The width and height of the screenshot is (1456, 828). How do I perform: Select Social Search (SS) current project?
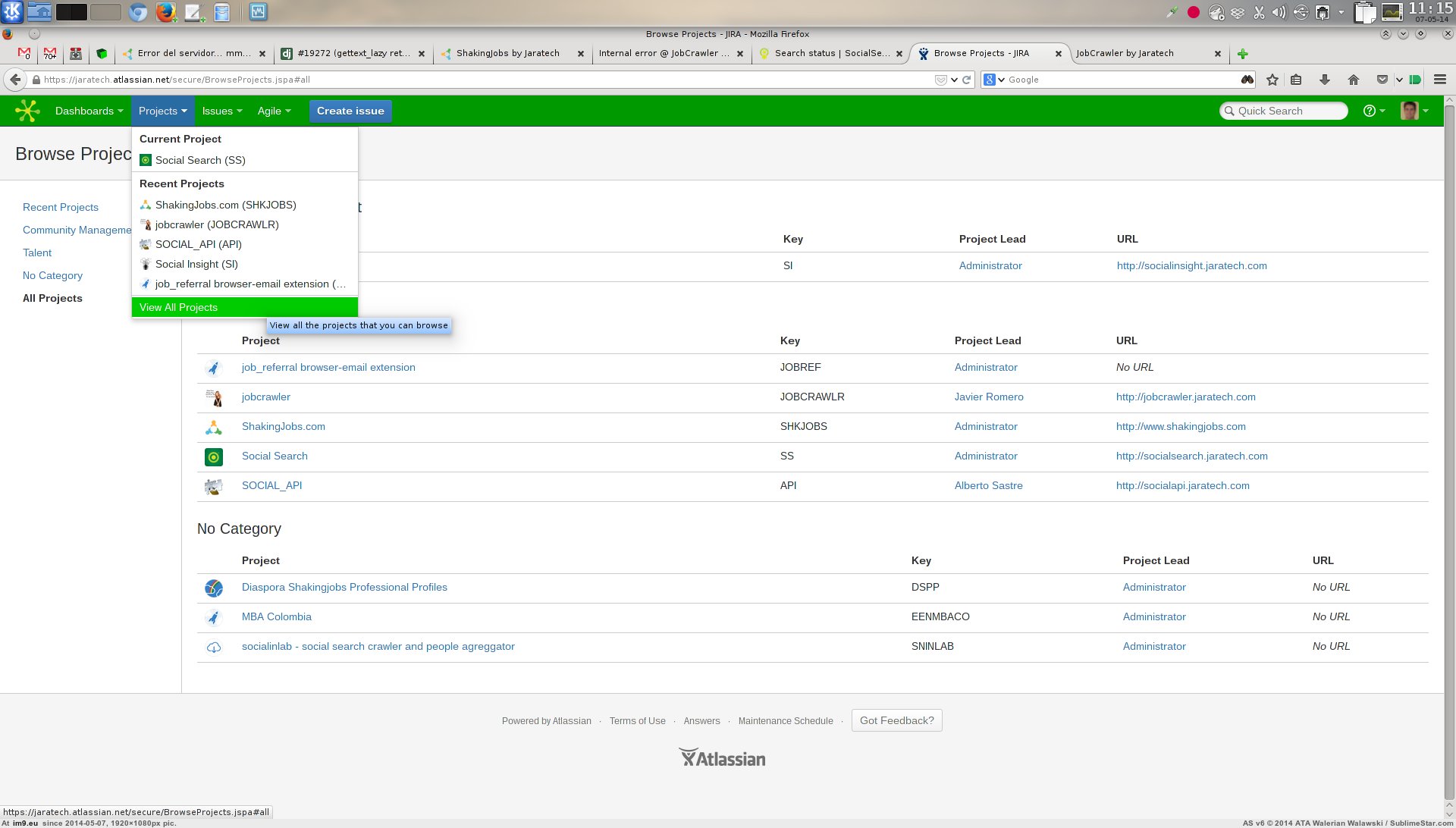click(244, 160)
